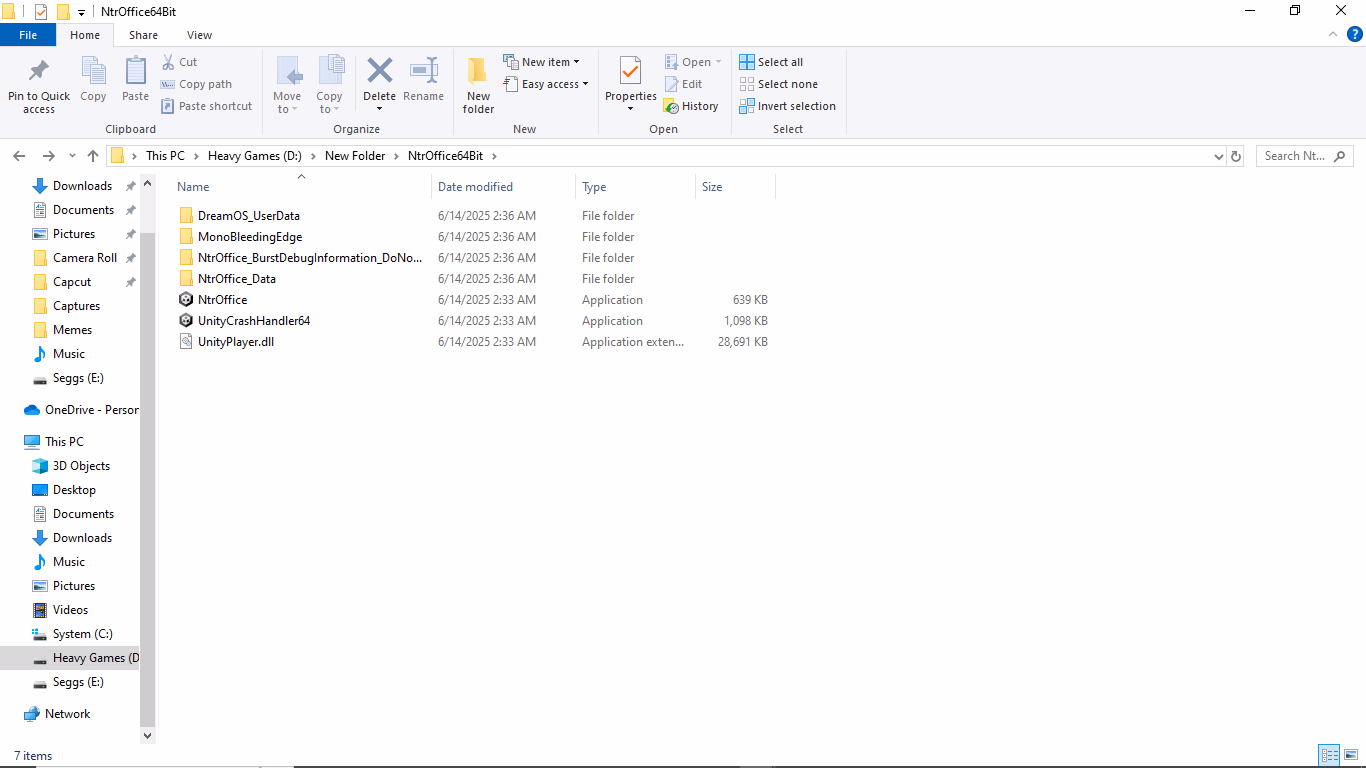Expand address bar history dropdown arrow
Screen dimensions: 1366x768
pos(1218,156)
